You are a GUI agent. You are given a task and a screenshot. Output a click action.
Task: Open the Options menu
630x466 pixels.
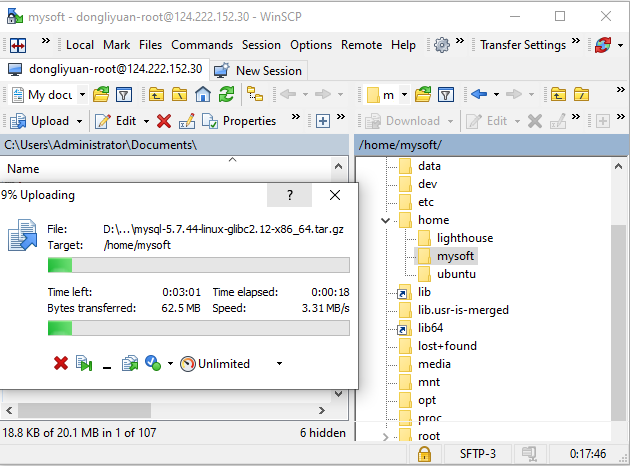tap(311, 45)
